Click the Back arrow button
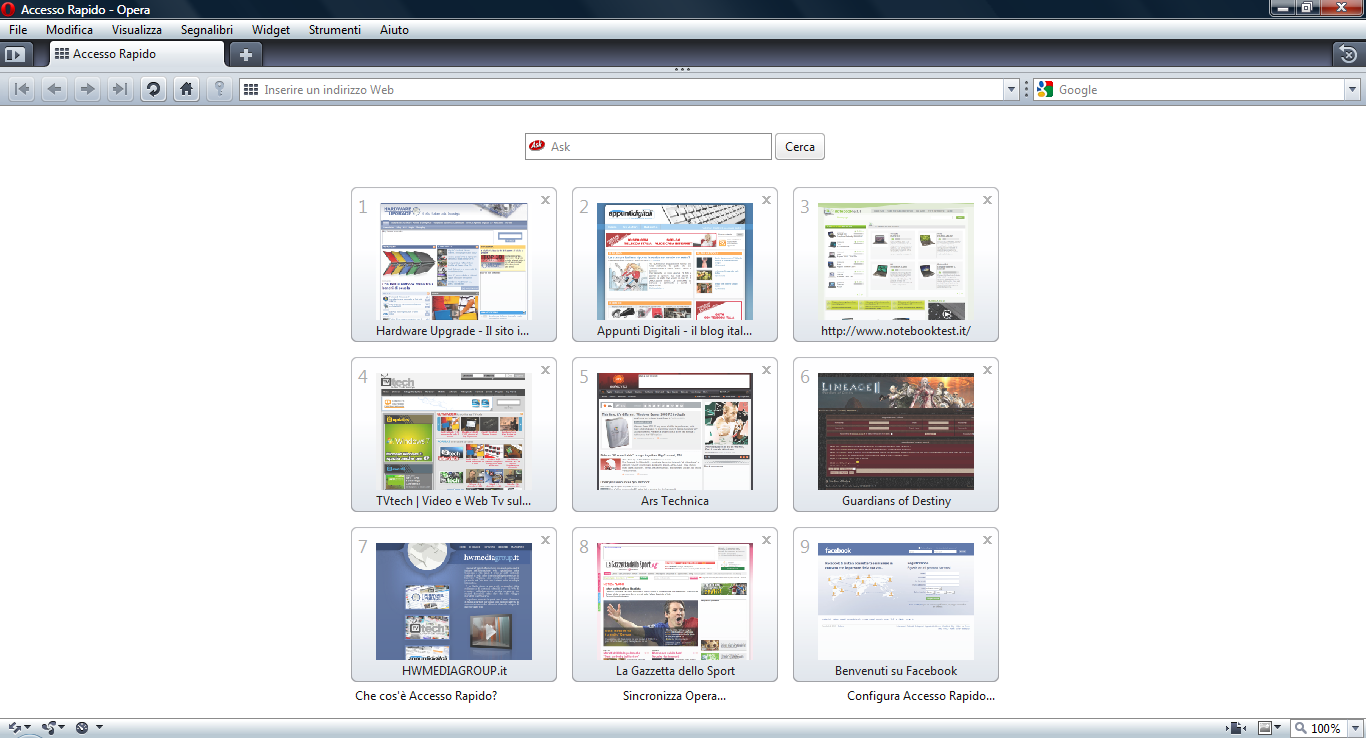This screenshot has width=1366, height=738. click(55, 89)
